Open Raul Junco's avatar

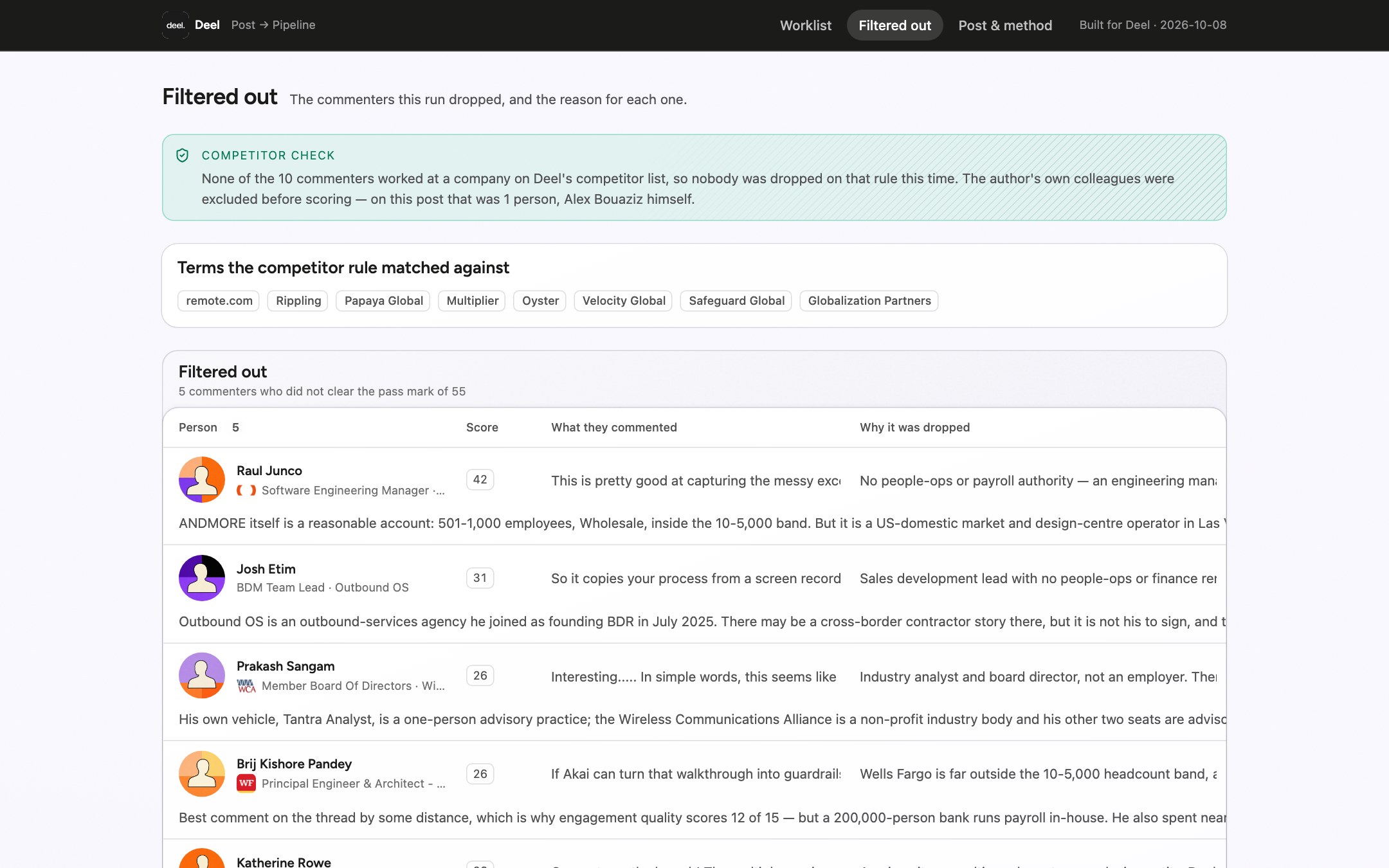(x=202, y=480)
